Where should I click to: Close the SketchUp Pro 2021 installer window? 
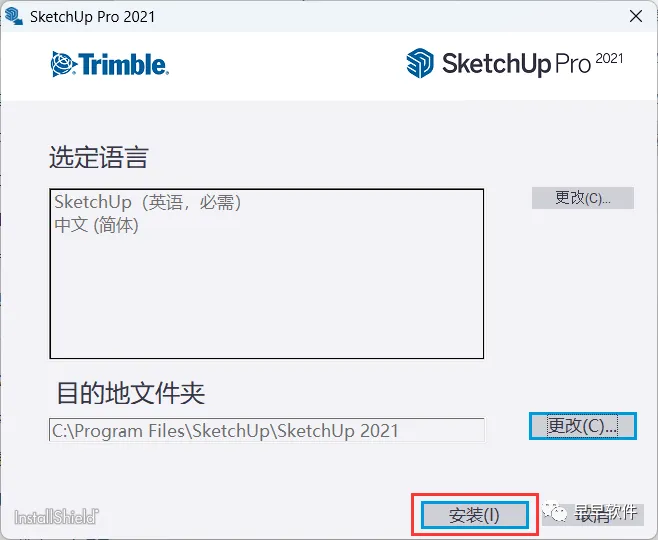(x=636, y=16)
